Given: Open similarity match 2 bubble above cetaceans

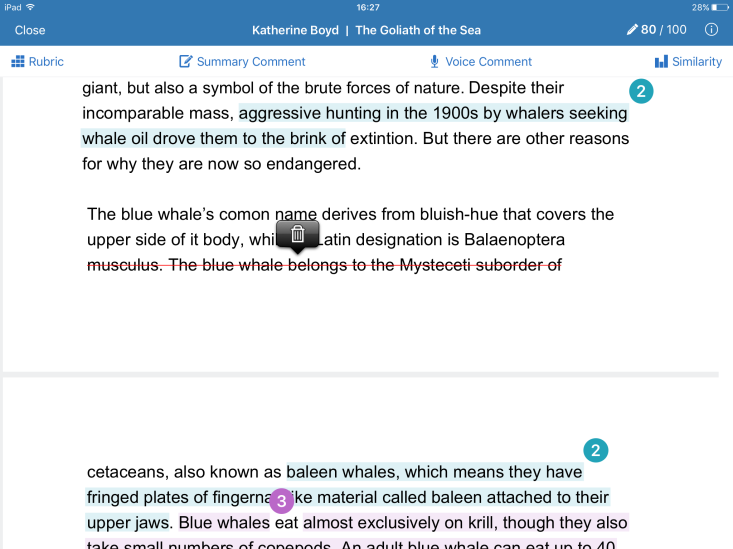Looking at the screenshot, I should [x=596, y=450].
